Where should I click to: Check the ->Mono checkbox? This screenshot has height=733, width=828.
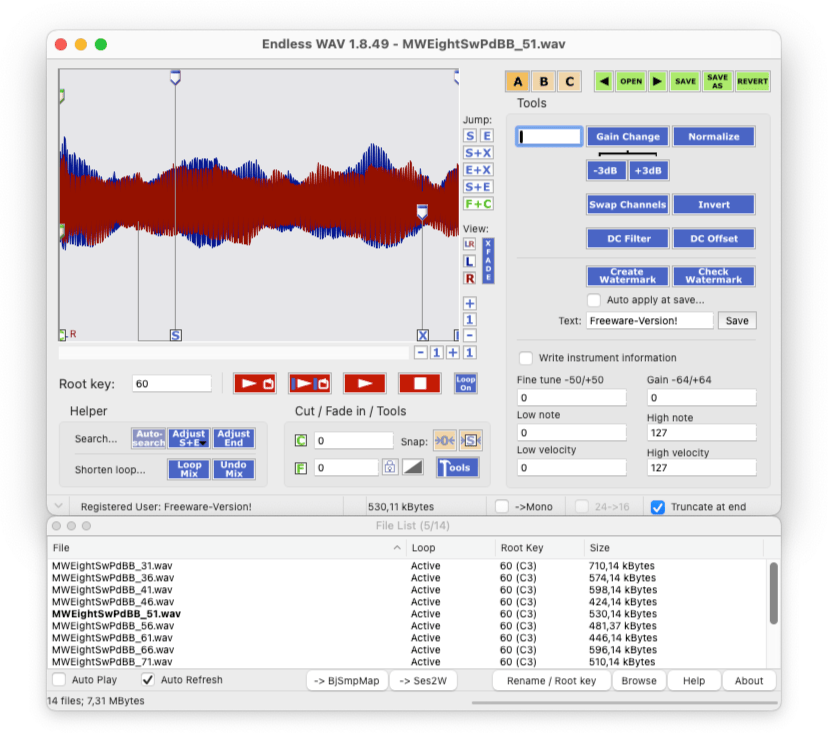(x=502, y=506)
